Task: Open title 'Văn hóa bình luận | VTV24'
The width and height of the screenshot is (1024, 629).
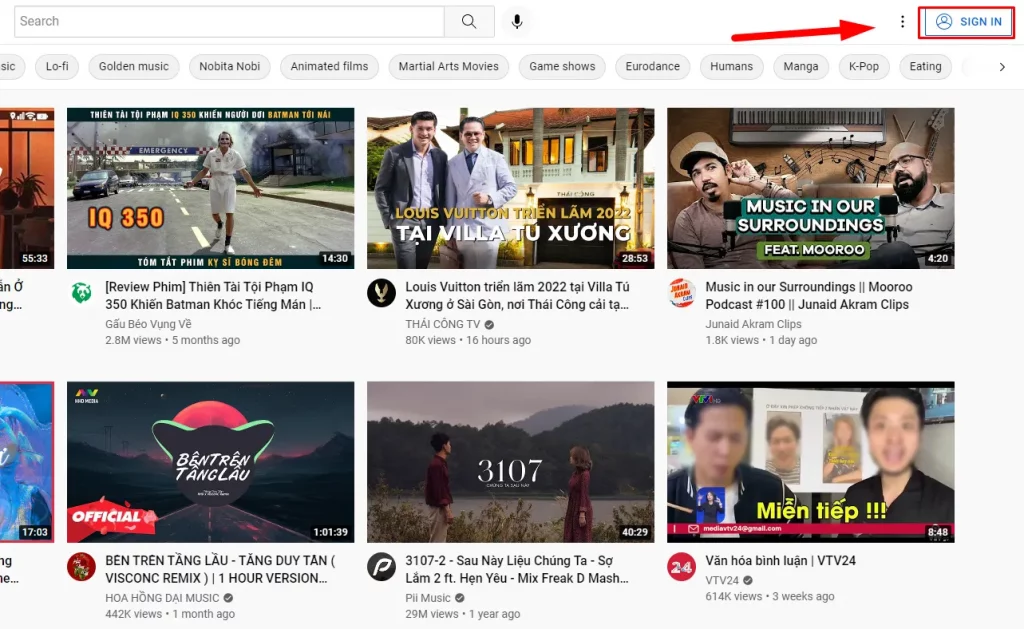Action: coord(780,560)
